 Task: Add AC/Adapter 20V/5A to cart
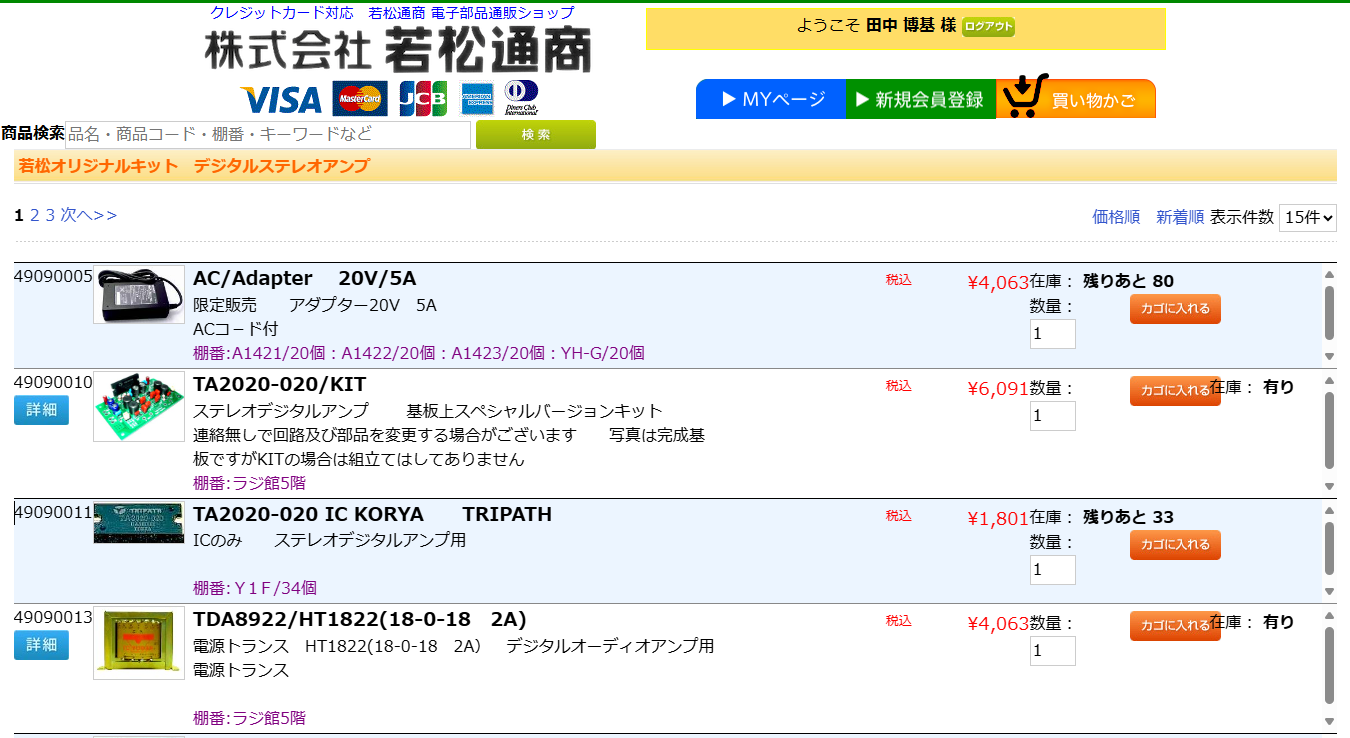pos(1175,309)
